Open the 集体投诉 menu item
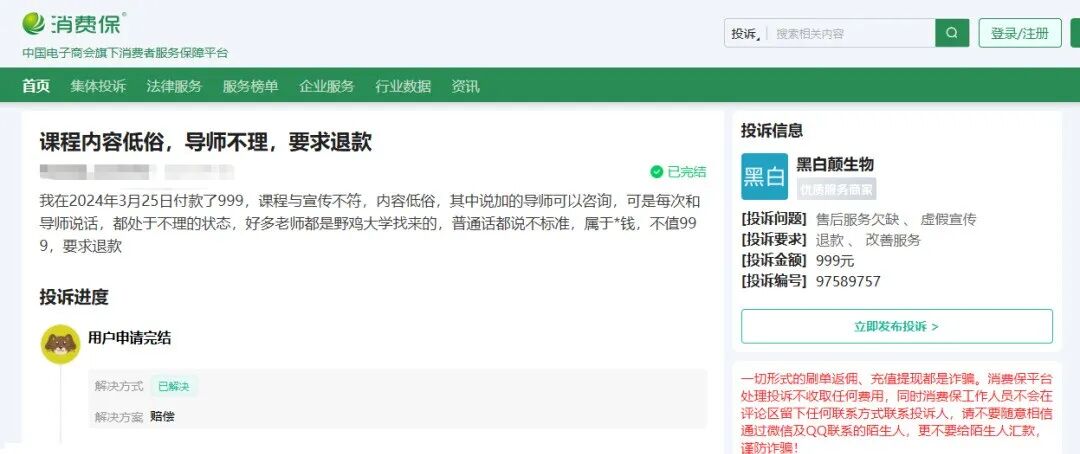Viewport: 1080px width, 454px height. coord(98,86)
